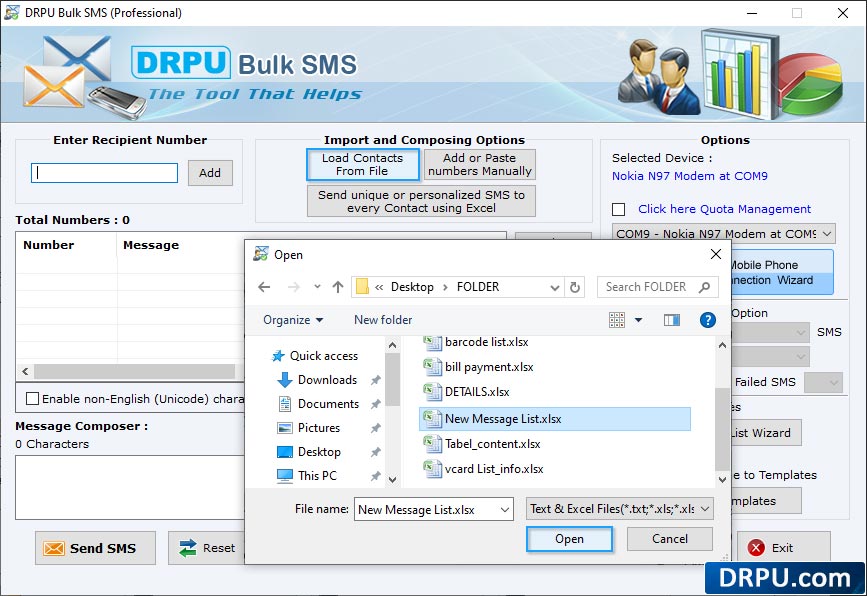
Task: Click the recipient number input field
Action: coord(105,173)
